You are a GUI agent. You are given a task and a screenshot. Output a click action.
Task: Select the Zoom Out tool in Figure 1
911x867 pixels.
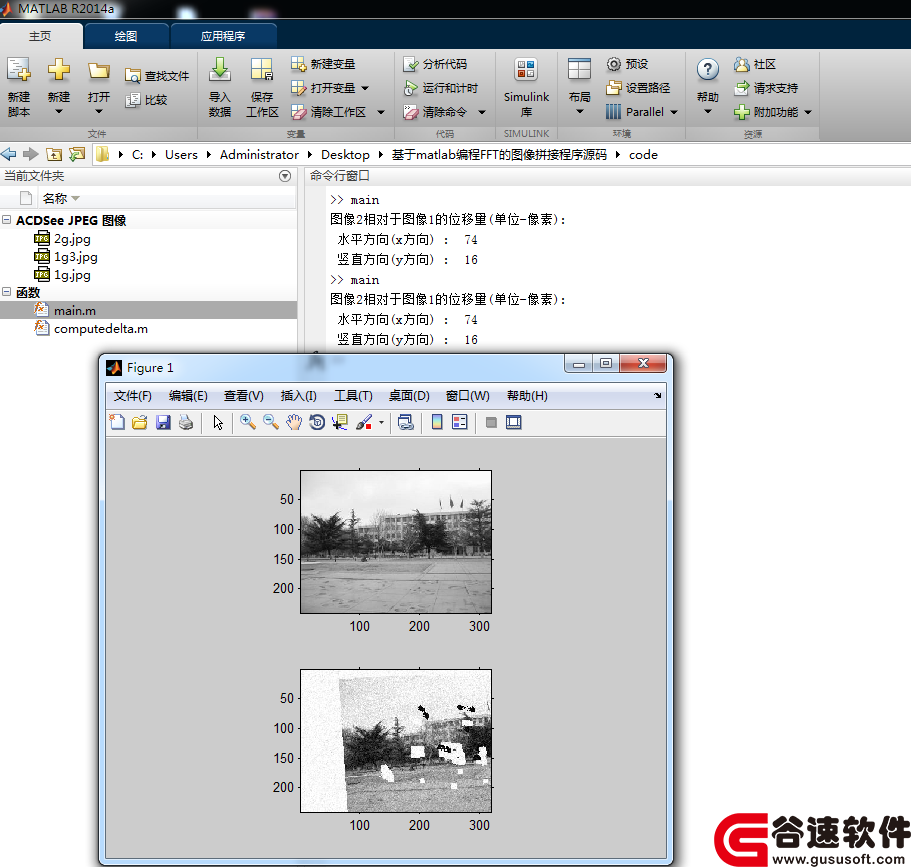[x=271, y=422]
